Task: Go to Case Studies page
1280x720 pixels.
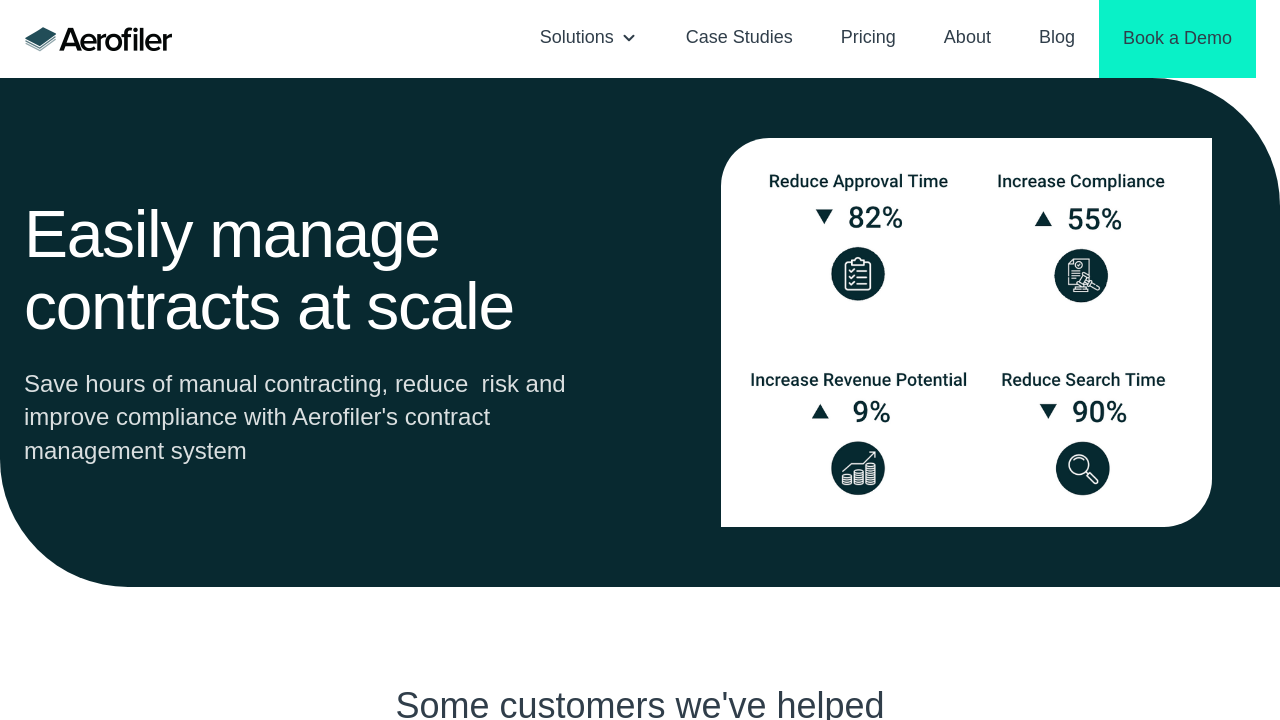Action: [739, 38]
